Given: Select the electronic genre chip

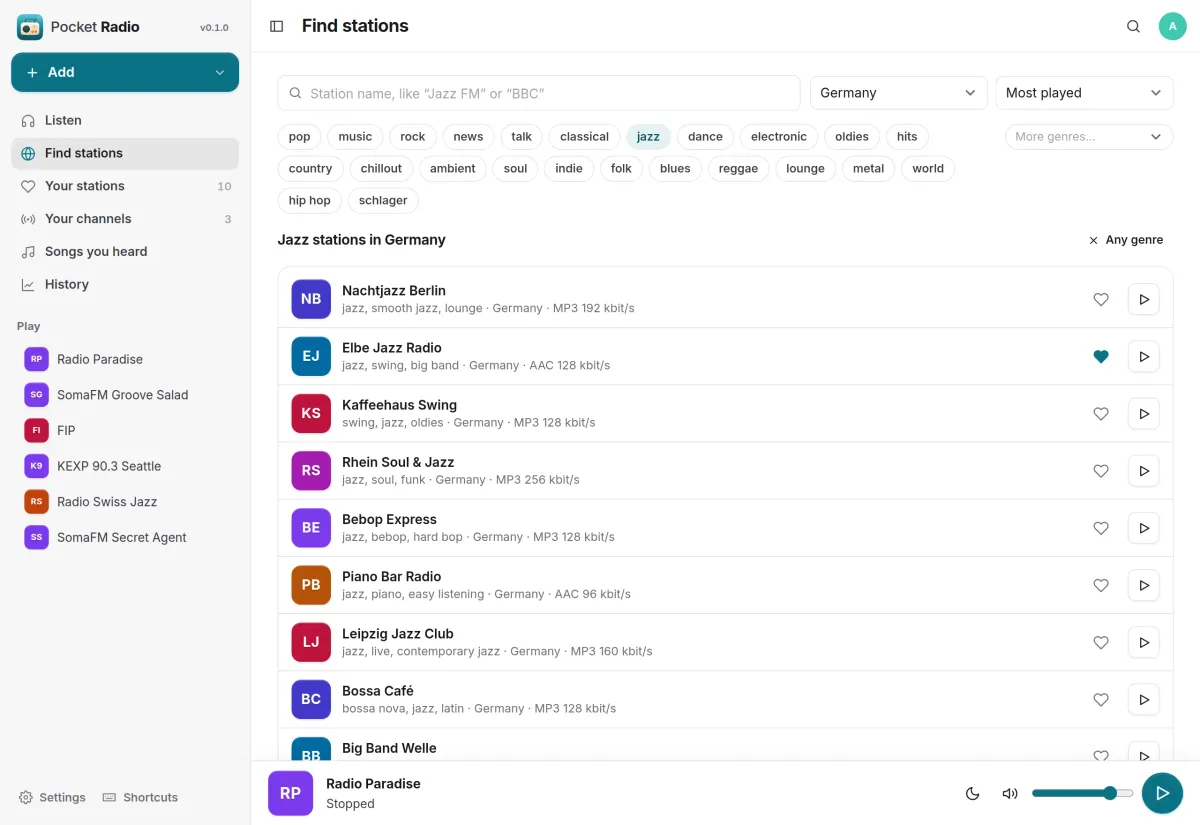Looking at the screenshot, I should pos(778,137).
